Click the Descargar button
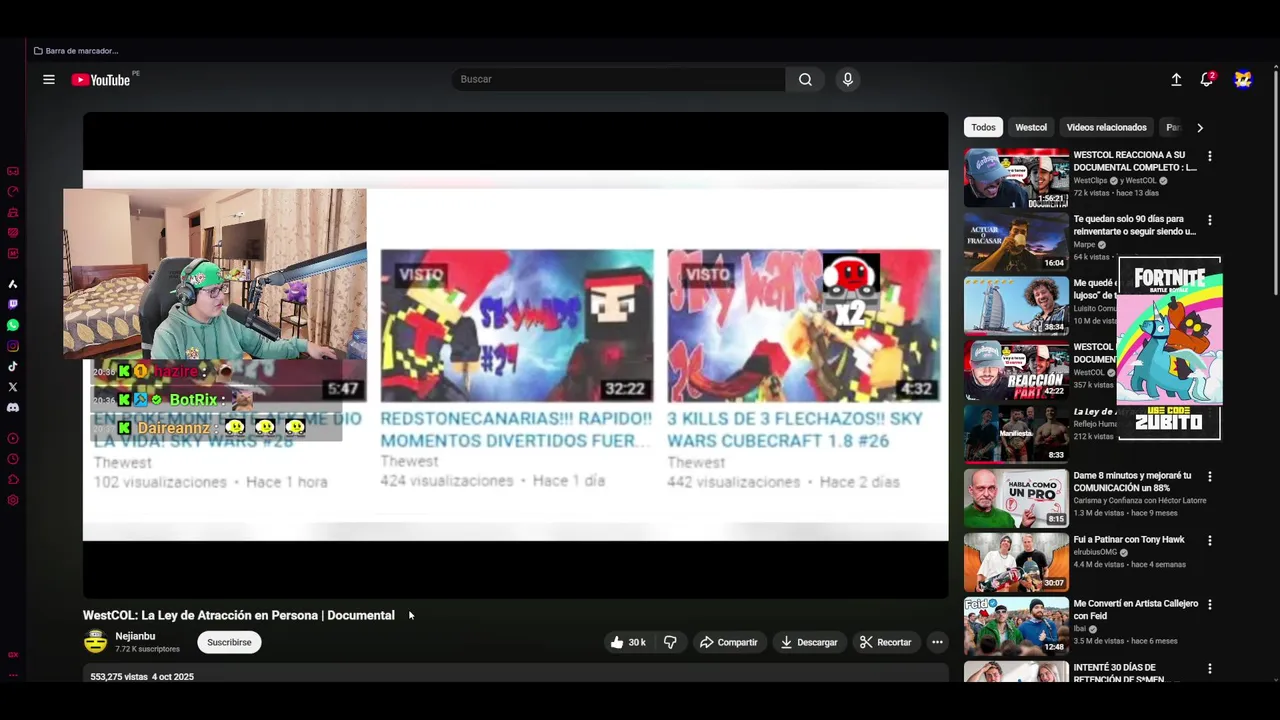Screen dimensions: 1280x720 point(809,642)
